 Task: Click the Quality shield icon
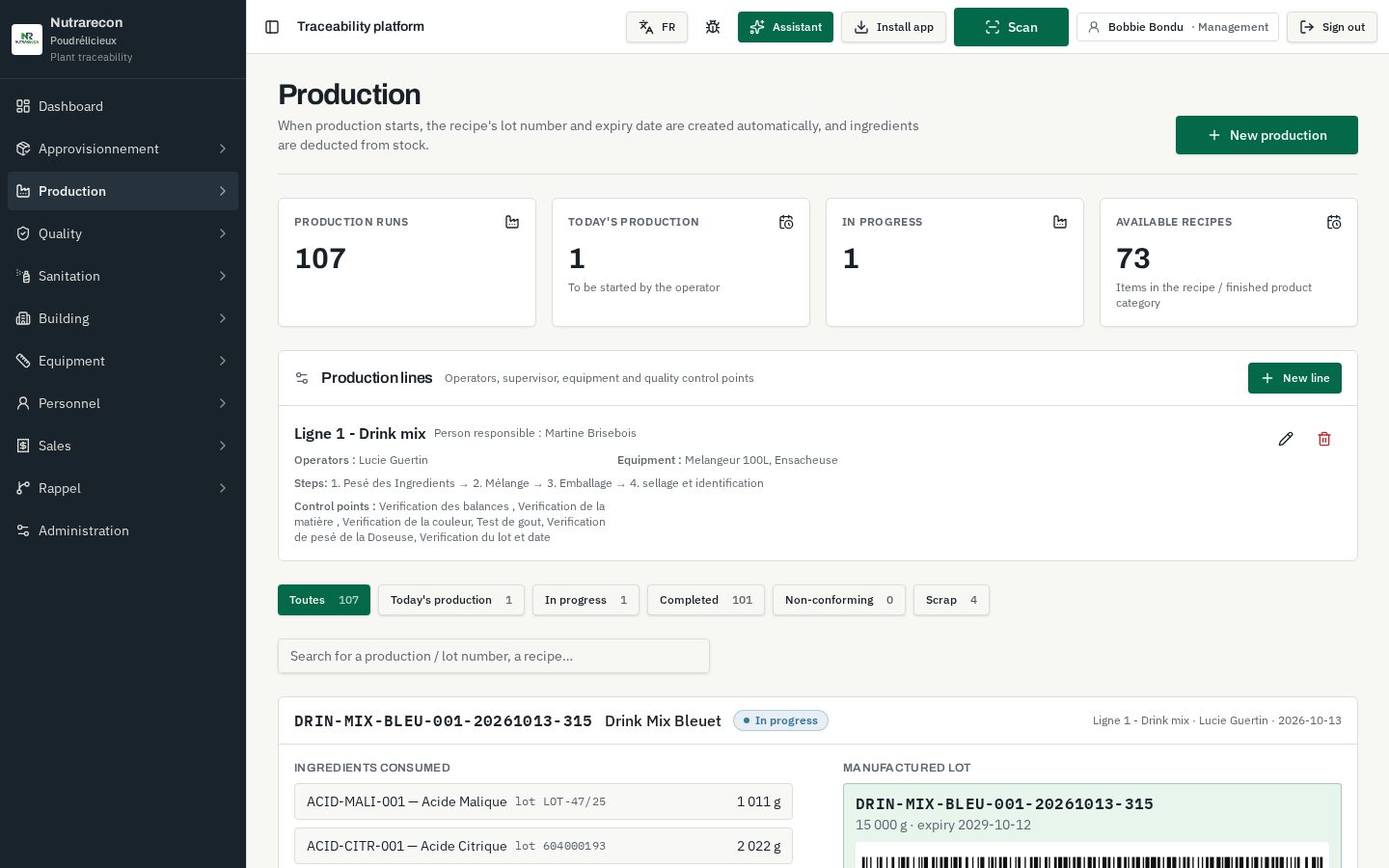(x=23, y=233)
